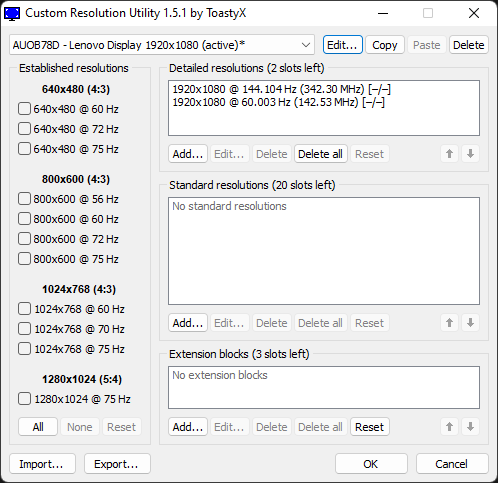Click standard resolutions down arrow

pyautogui.click(x=470, y=323)
